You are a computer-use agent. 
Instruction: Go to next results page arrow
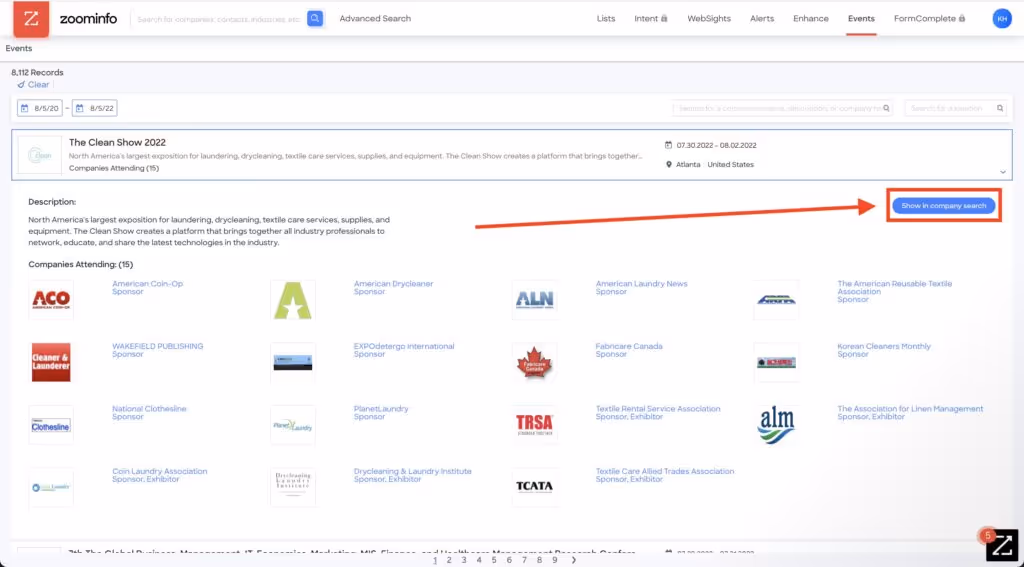pyautogui.click(x=573, y=560)
